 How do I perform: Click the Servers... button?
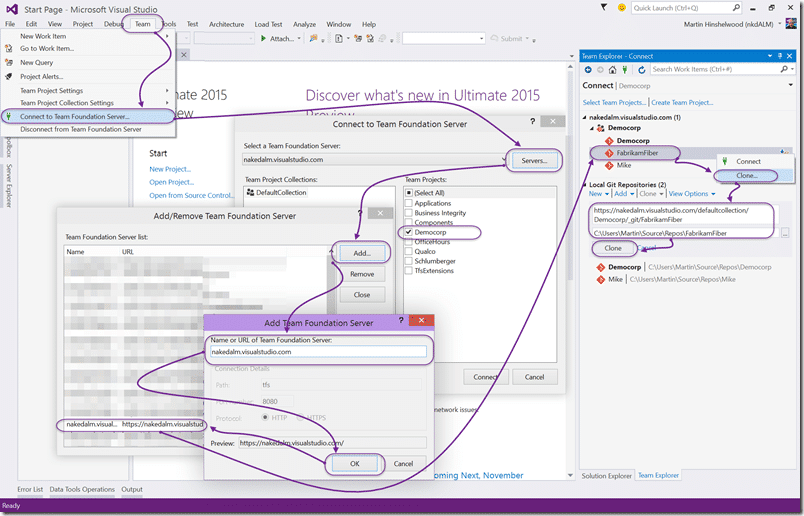point(534,161)
